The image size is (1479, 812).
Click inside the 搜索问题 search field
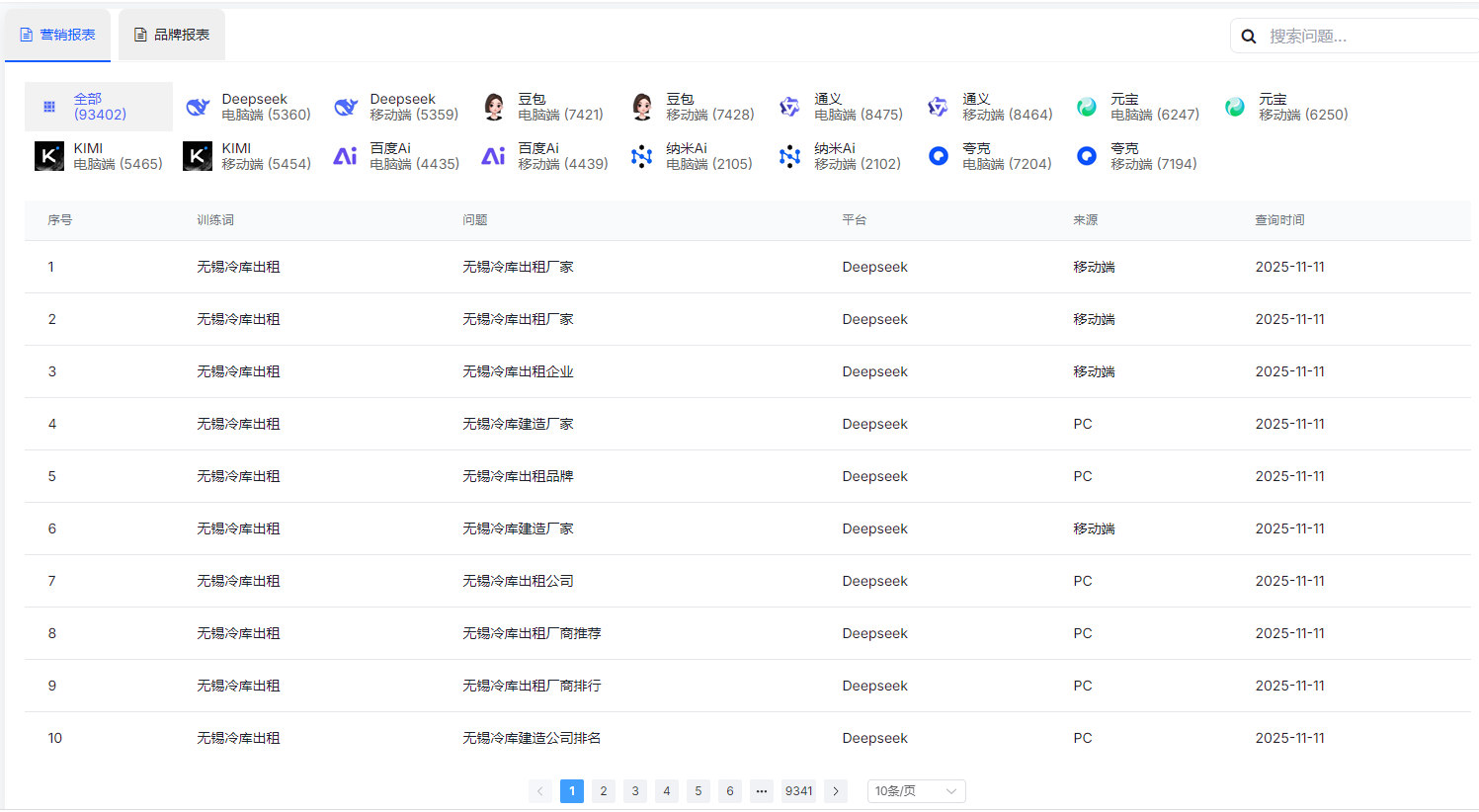pyautogui.click(x=1344, y=35)
